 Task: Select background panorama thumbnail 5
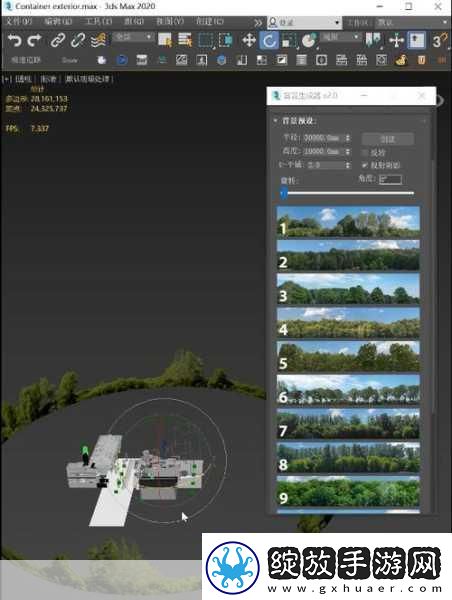point(348,356)
